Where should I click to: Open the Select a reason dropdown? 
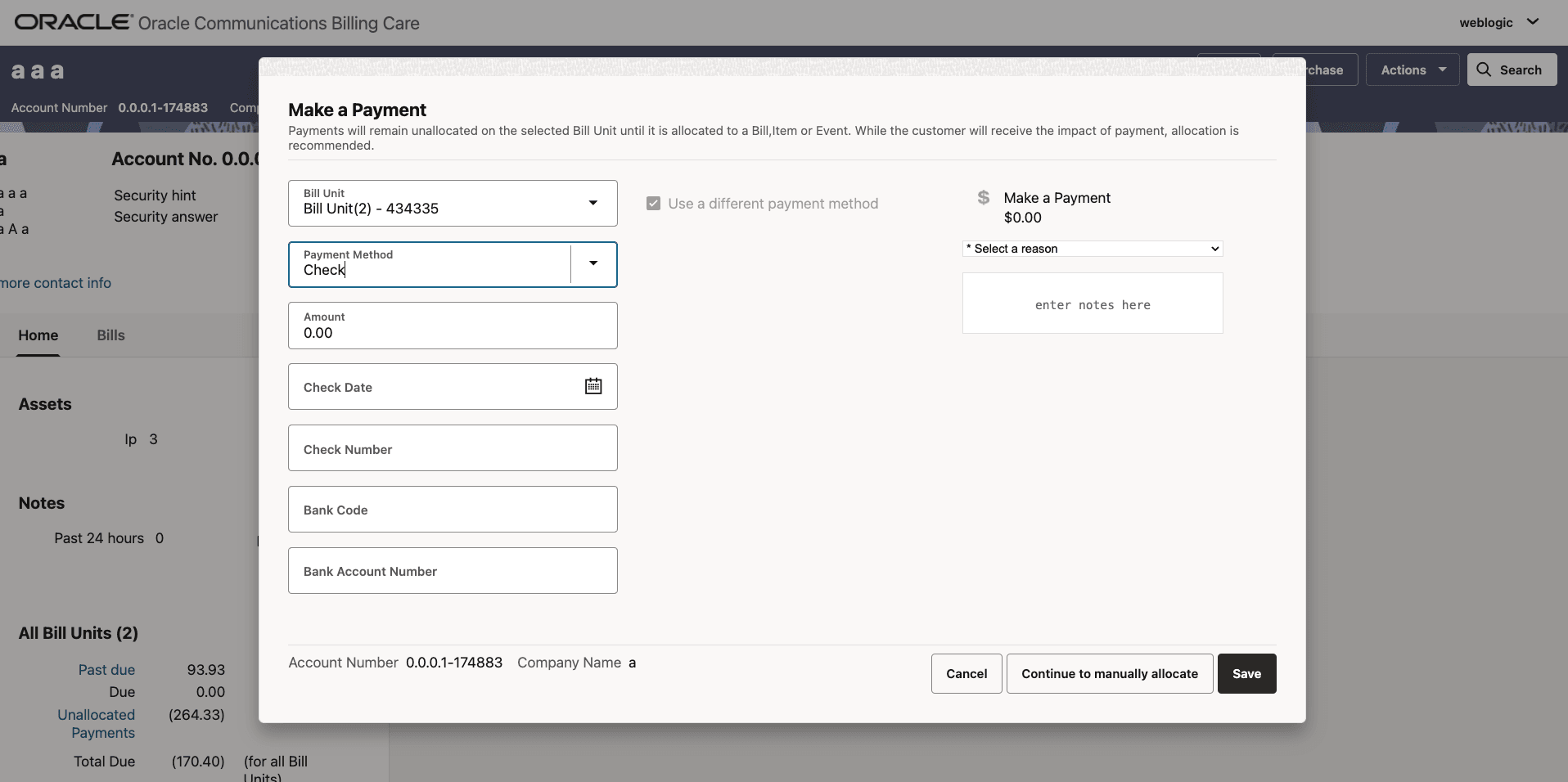pos(1092,249)
